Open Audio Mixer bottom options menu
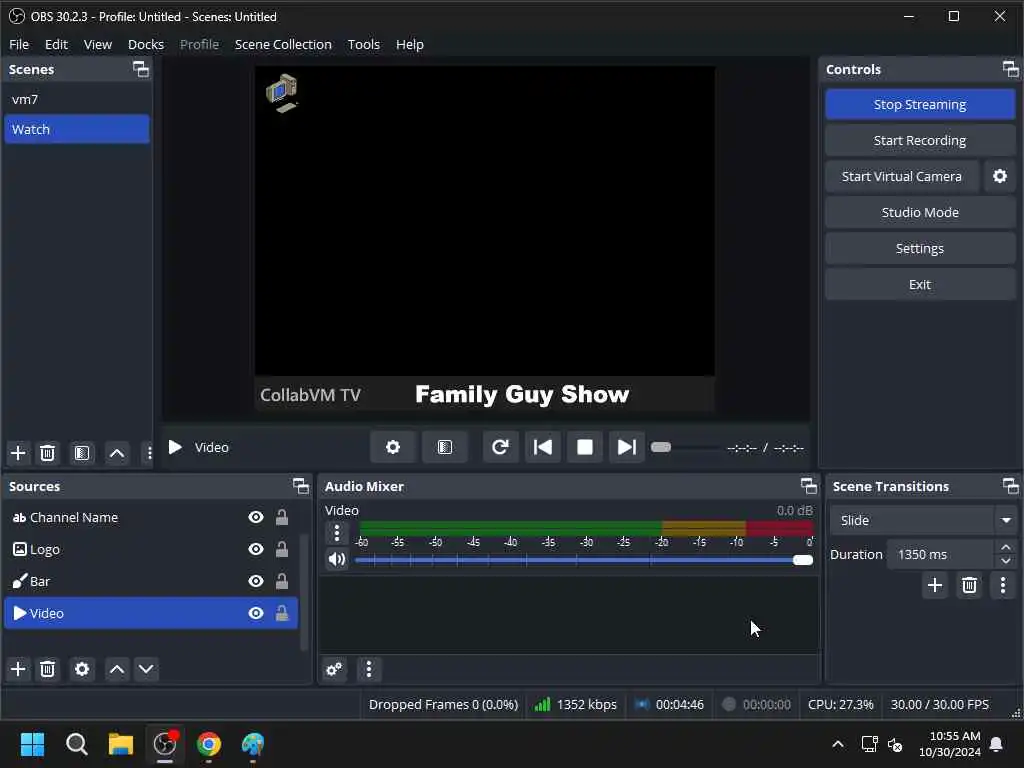 click(x=369, y=669)
